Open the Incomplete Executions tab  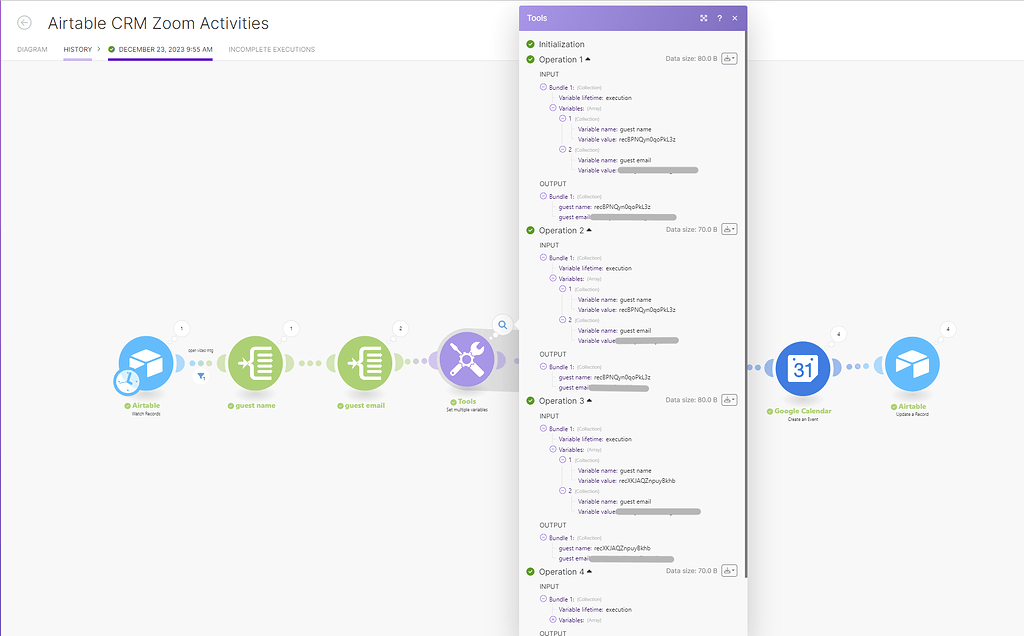272,50
